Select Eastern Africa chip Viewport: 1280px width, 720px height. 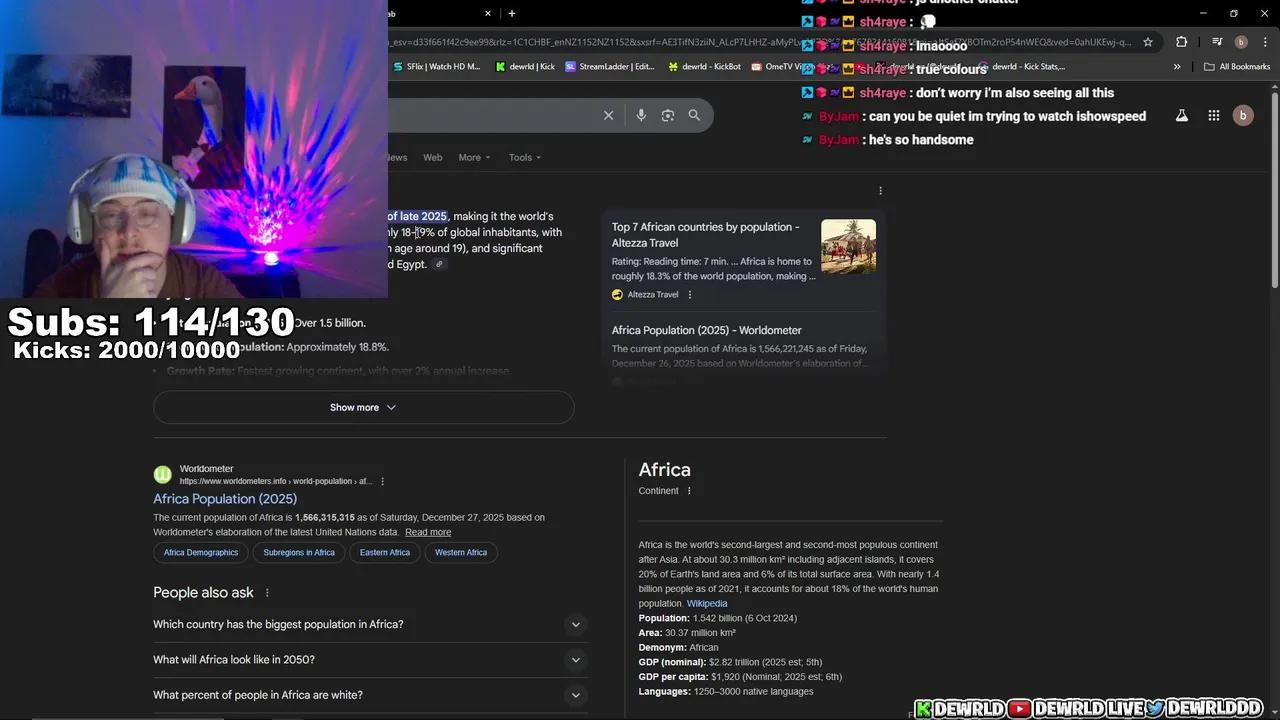(x=385, y=552)
